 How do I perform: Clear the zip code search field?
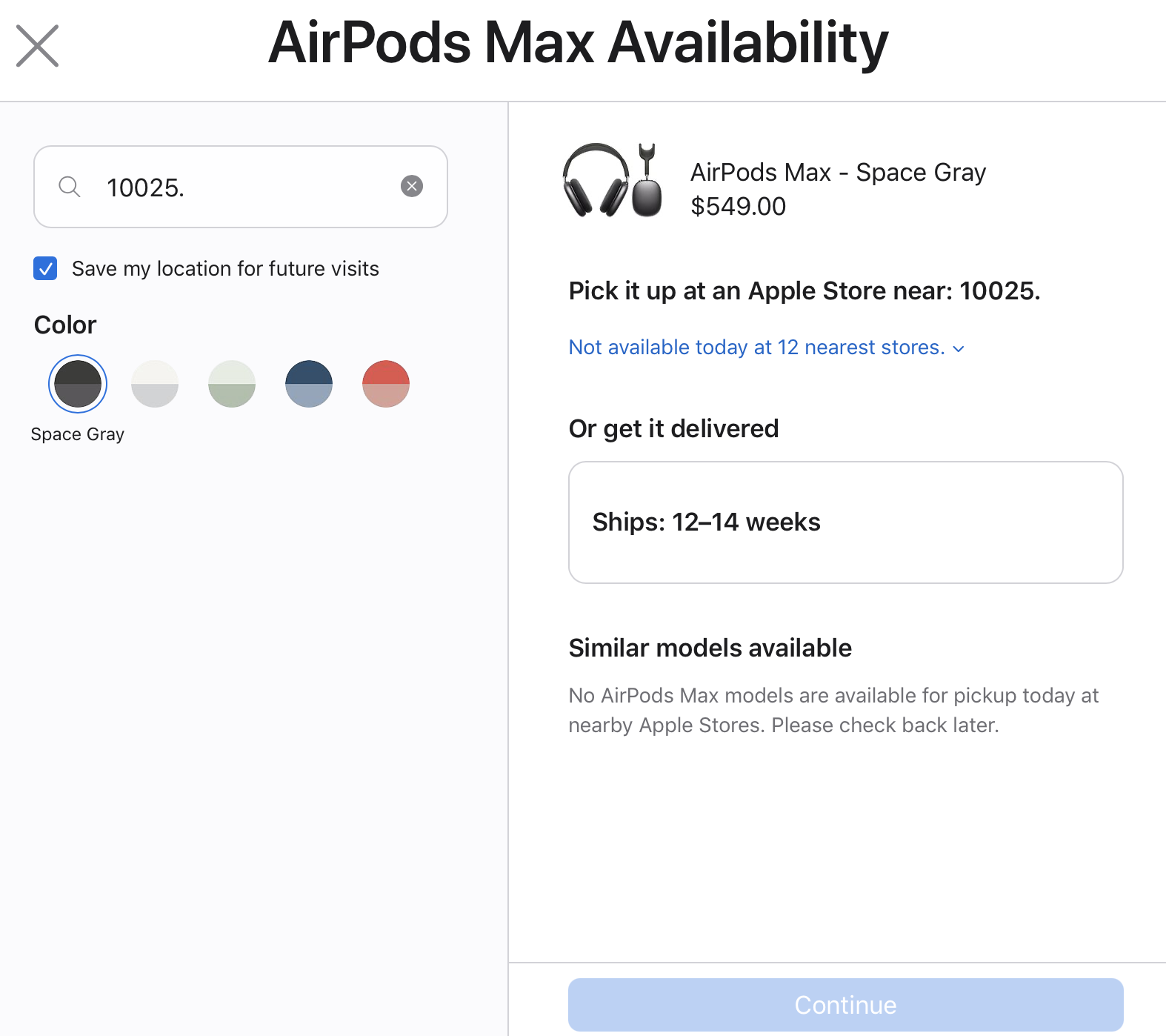click(412, 186)
